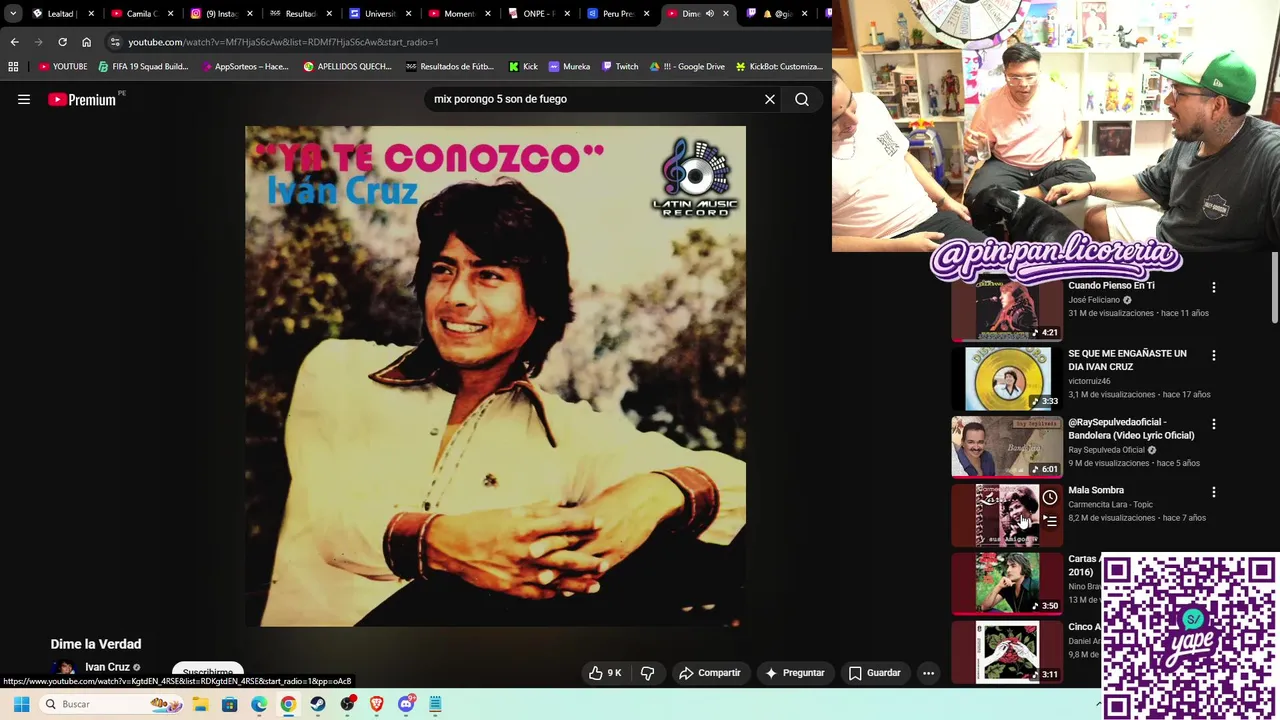Screen dimensions: 1280x720
Task: Run search with the magnifier button
Action: click(802, 99)
